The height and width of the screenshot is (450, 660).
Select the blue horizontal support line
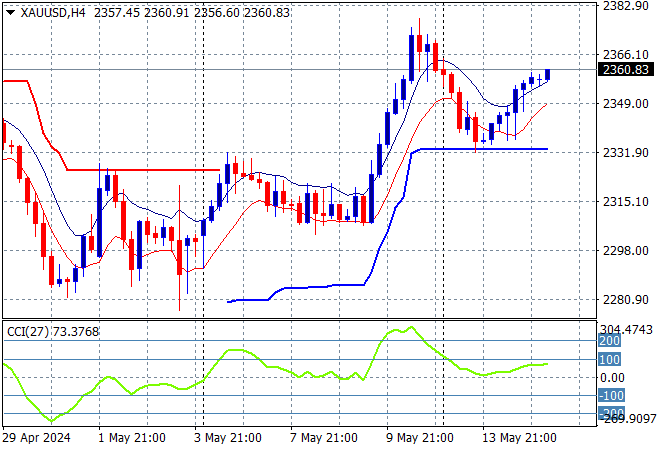coord(484,149)
